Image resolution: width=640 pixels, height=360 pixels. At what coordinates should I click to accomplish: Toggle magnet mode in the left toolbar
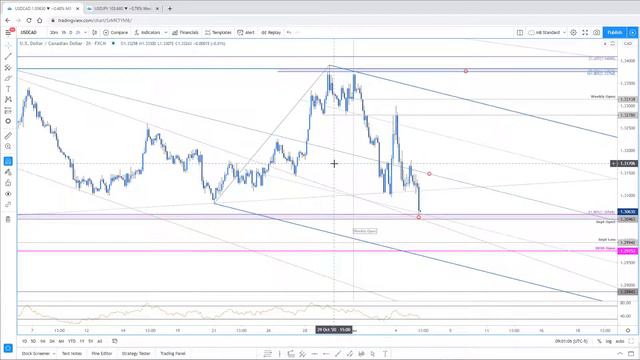pos(8,161)
